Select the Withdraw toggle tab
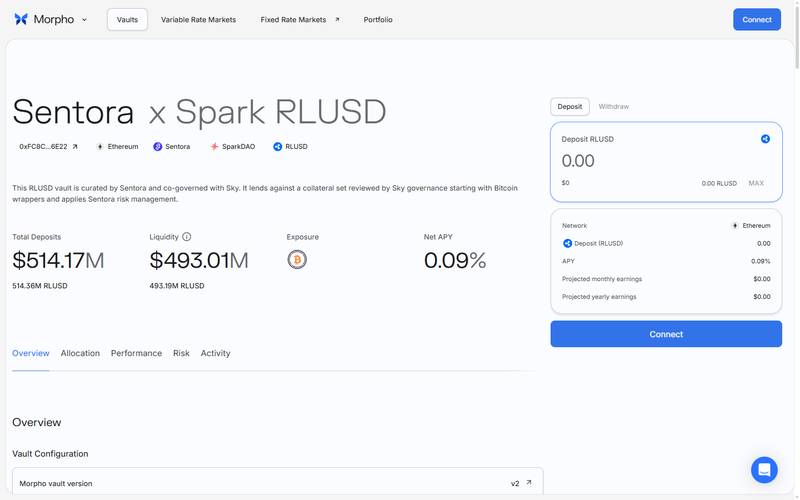 point(614,107)
